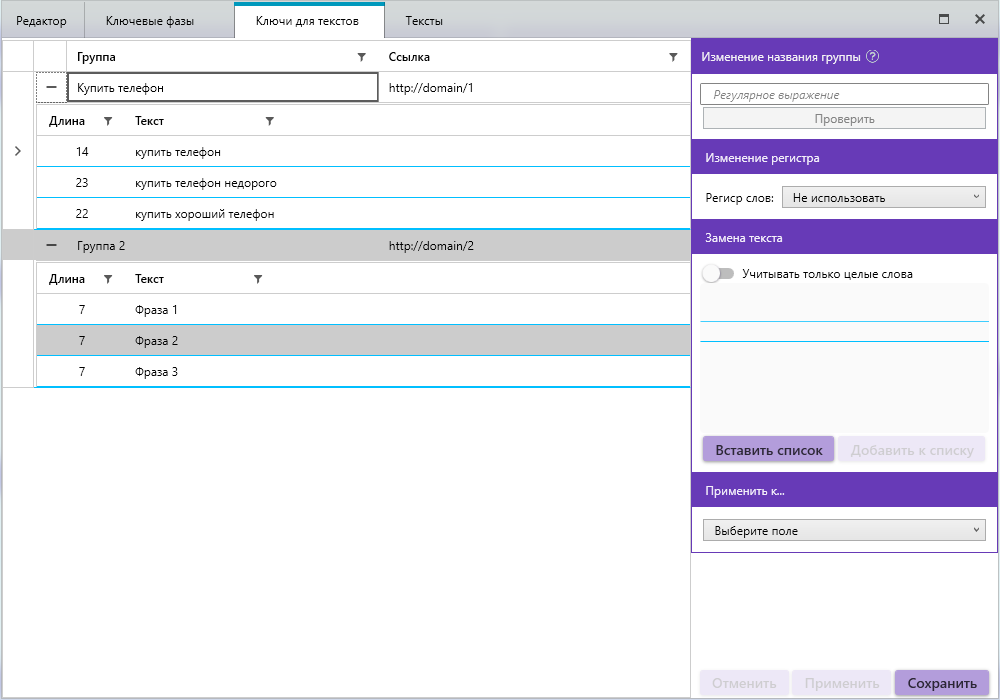Click the Регулярное выражение input field
1000x700 pixels.
(845, 95)
